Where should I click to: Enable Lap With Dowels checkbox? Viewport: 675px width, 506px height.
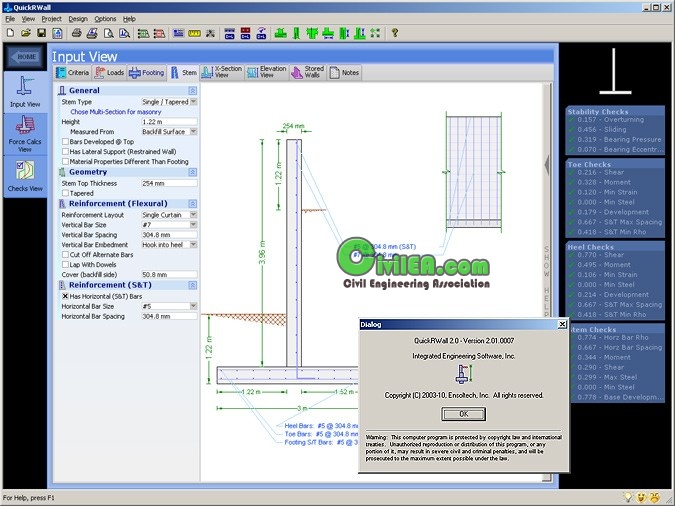pos(65,264)
